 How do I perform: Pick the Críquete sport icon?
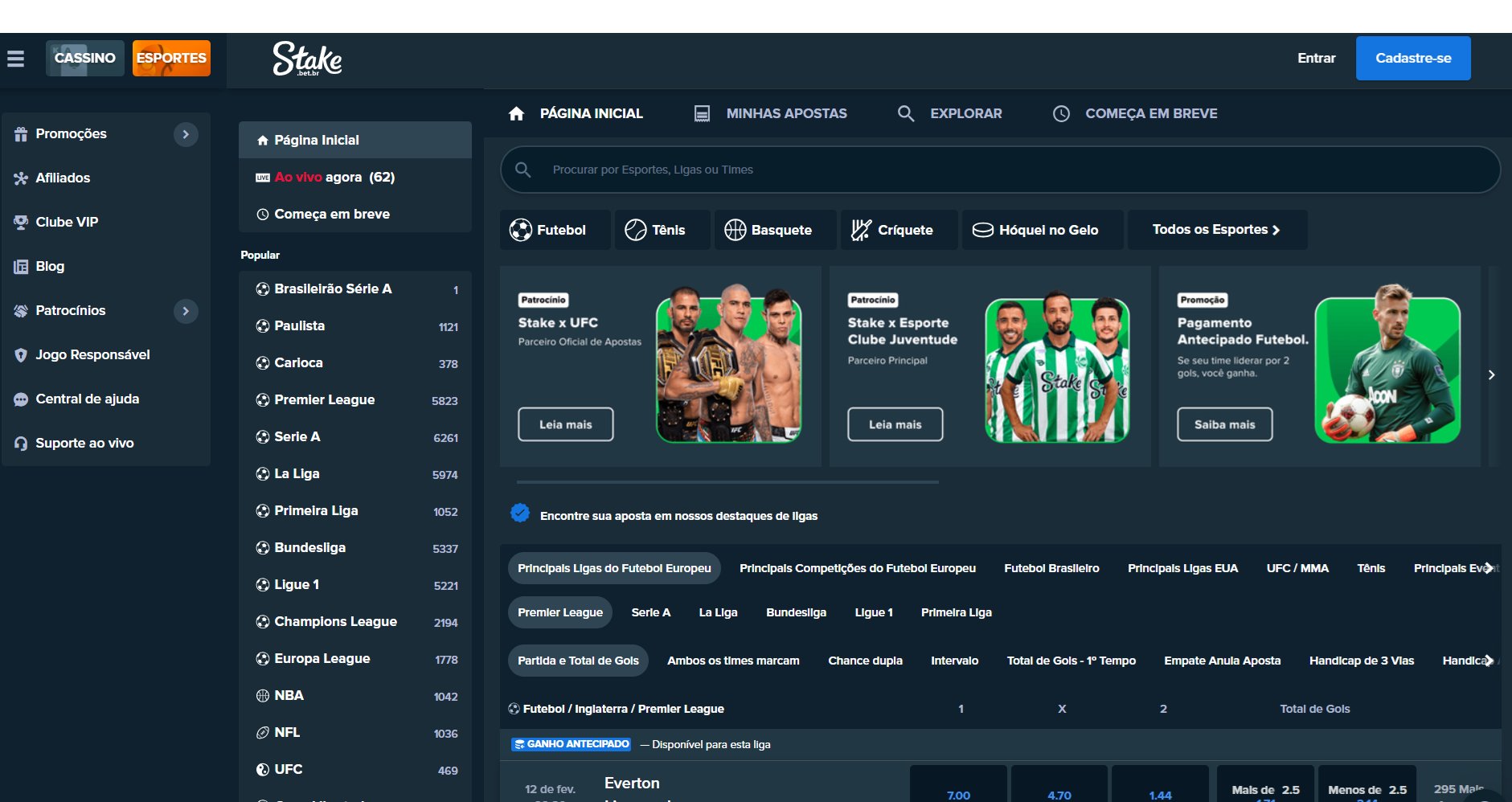[861, 231]
